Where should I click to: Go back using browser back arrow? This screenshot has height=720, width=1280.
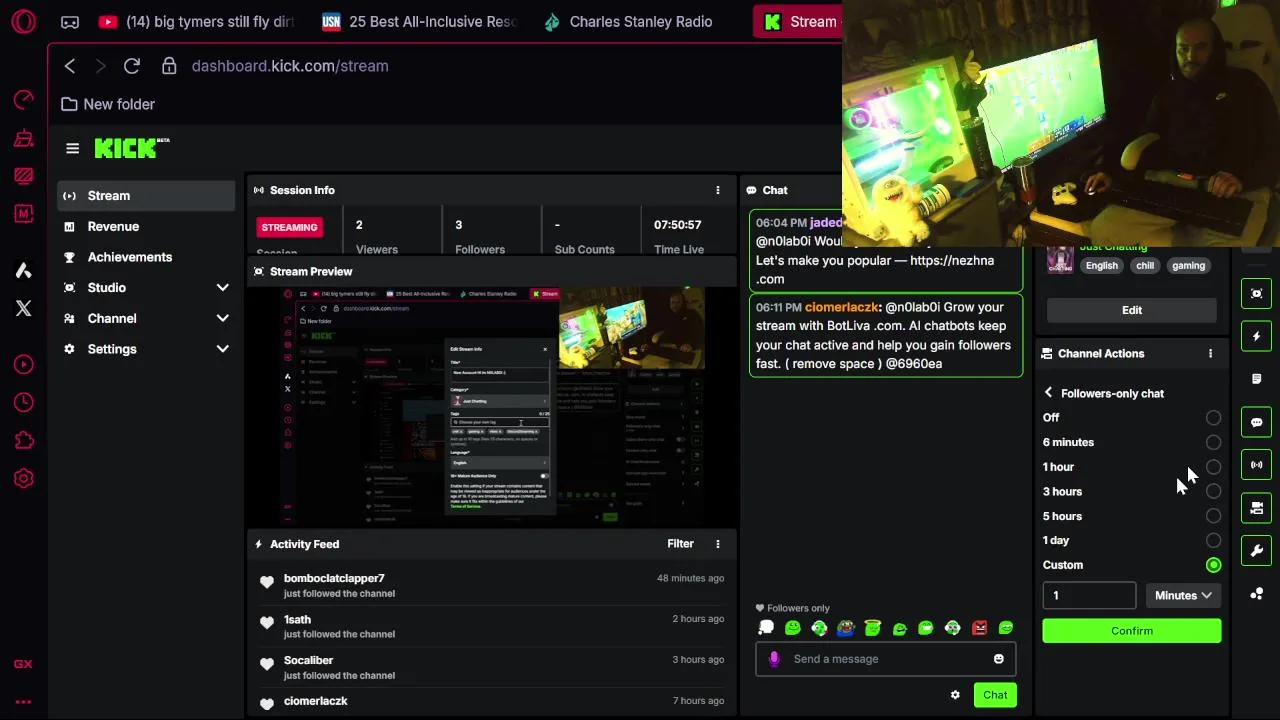click(69, 66)
